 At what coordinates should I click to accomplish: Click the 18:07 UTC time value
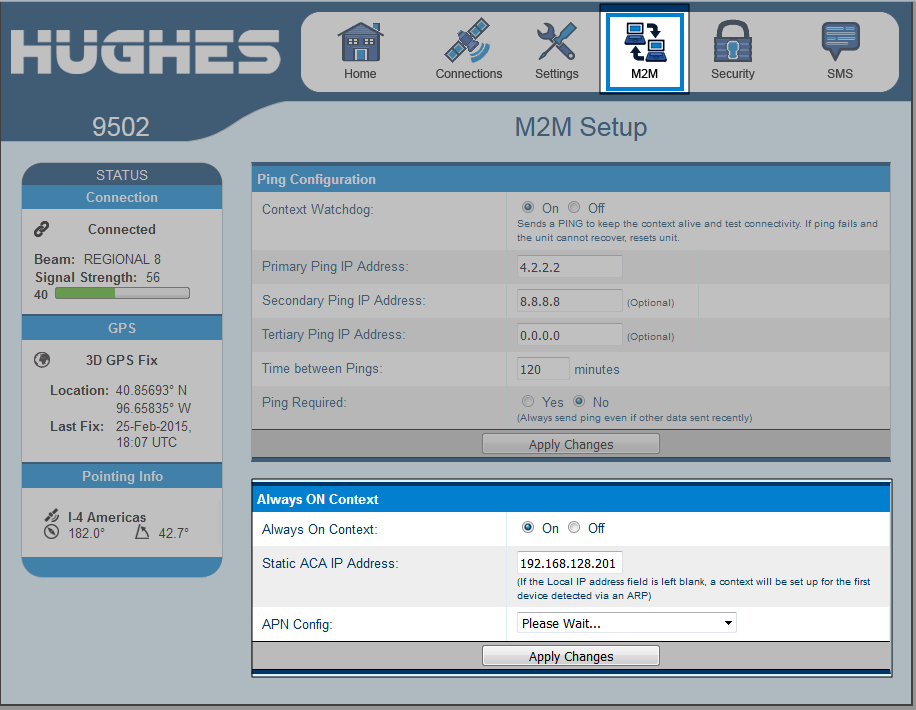point(146,442)
